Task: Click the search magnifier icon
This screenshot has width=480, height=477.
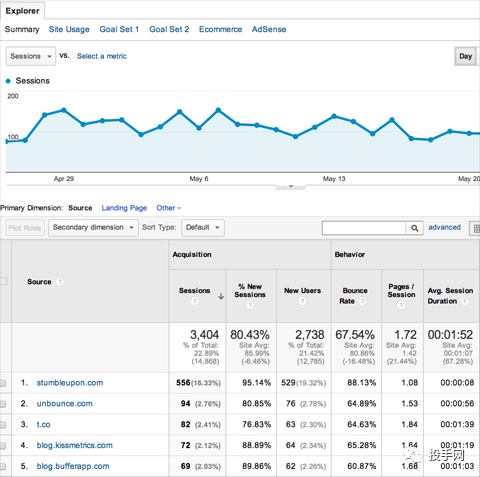Action: point(414,228)
